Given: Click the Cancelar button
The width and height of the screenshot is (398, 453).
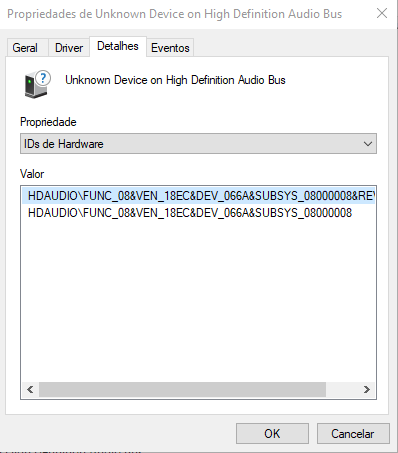Looking at the screenshot, I should pos(353,434).
